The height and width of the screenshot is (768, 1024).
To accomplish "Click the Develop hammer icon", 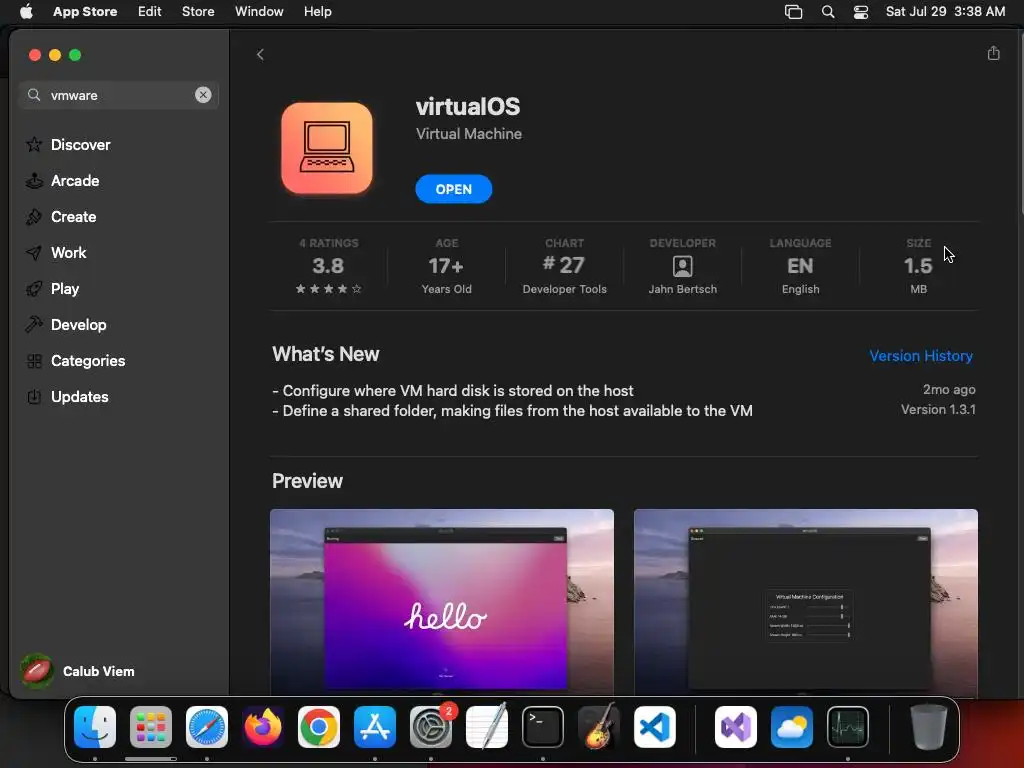I will point(34,325).
